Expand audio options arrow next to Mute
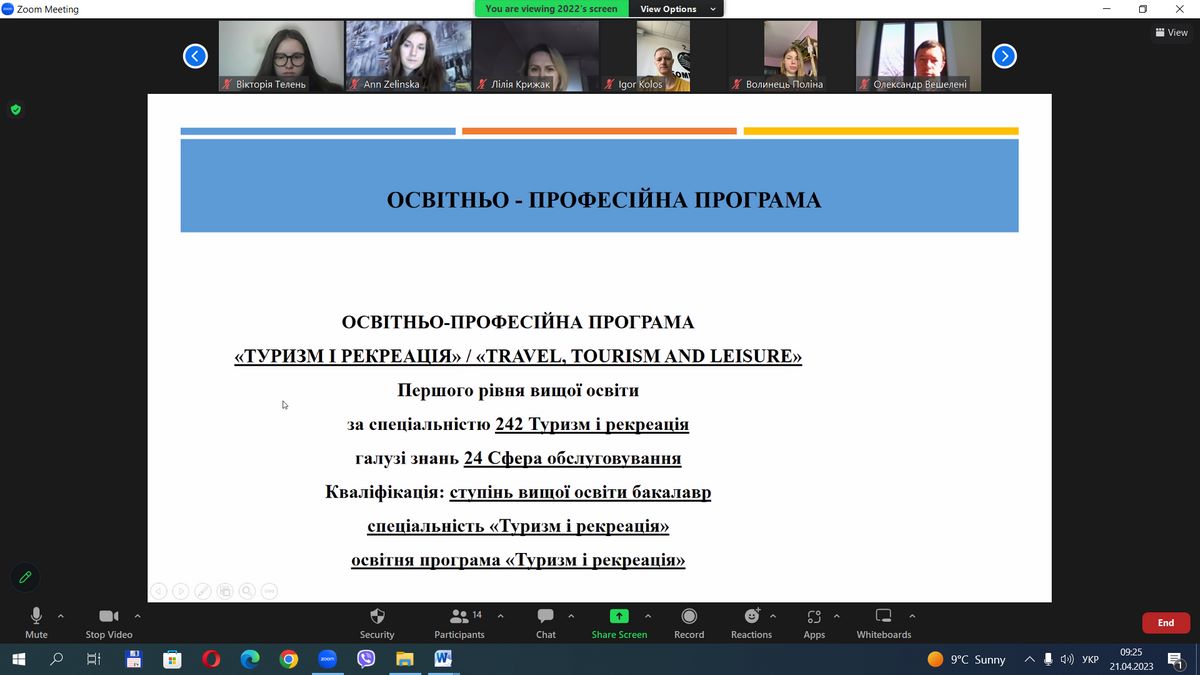The width and height of the screenshot is (1200, 675). click(x=61, y=616)
